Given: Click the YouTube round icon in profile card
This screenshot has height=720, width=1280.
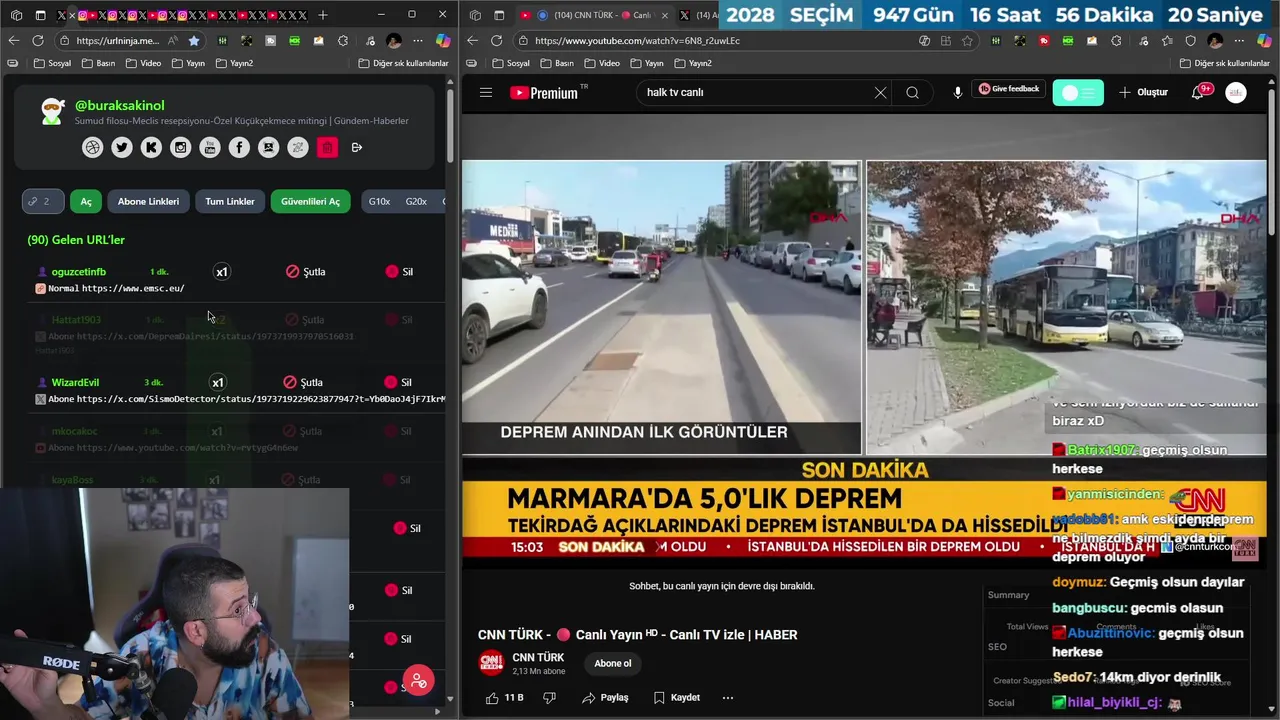Looking at the screenshot, I should (x=210, y=147).
